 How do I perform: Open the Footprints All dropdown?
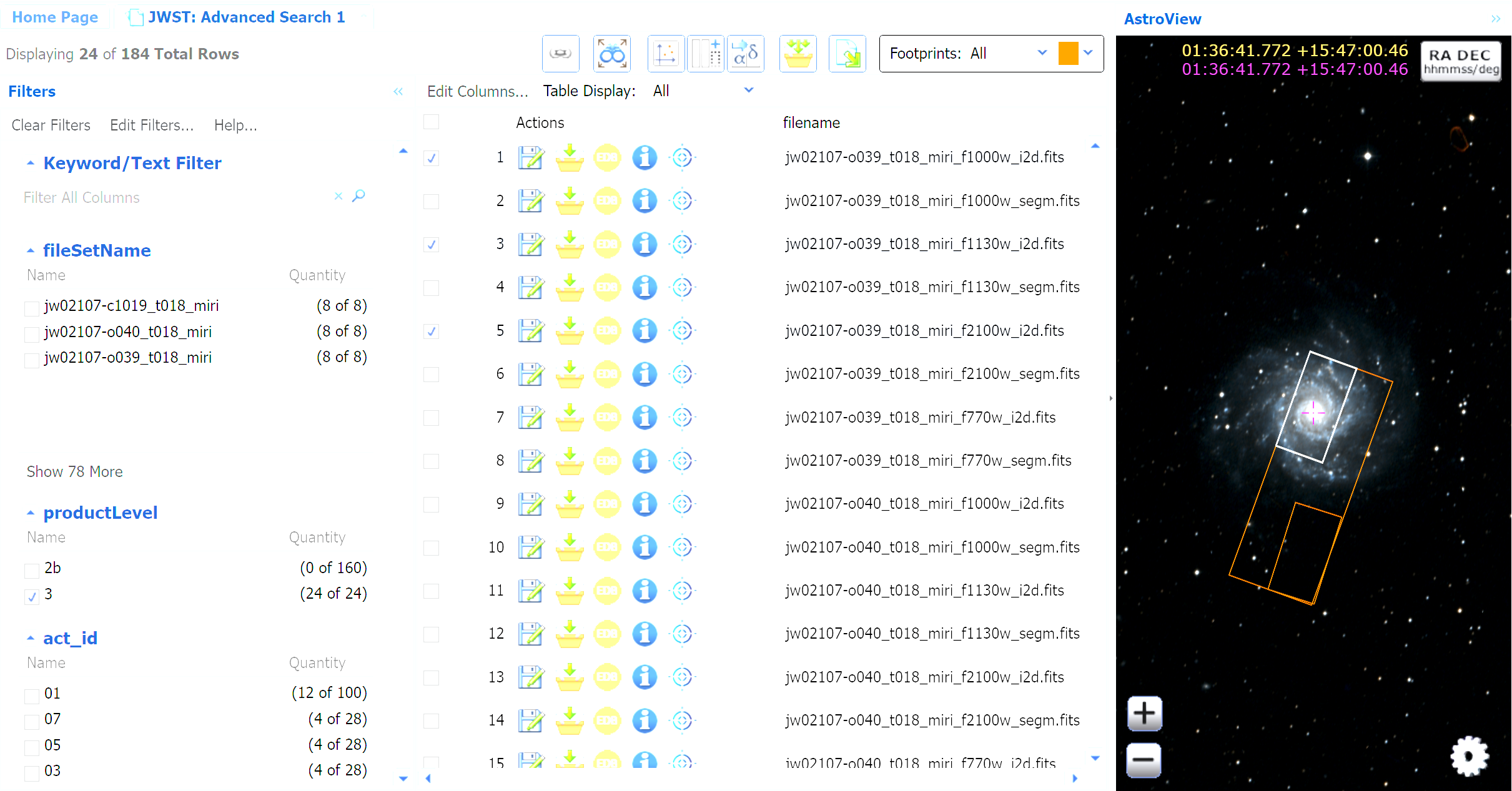(x=1041, y=53)
